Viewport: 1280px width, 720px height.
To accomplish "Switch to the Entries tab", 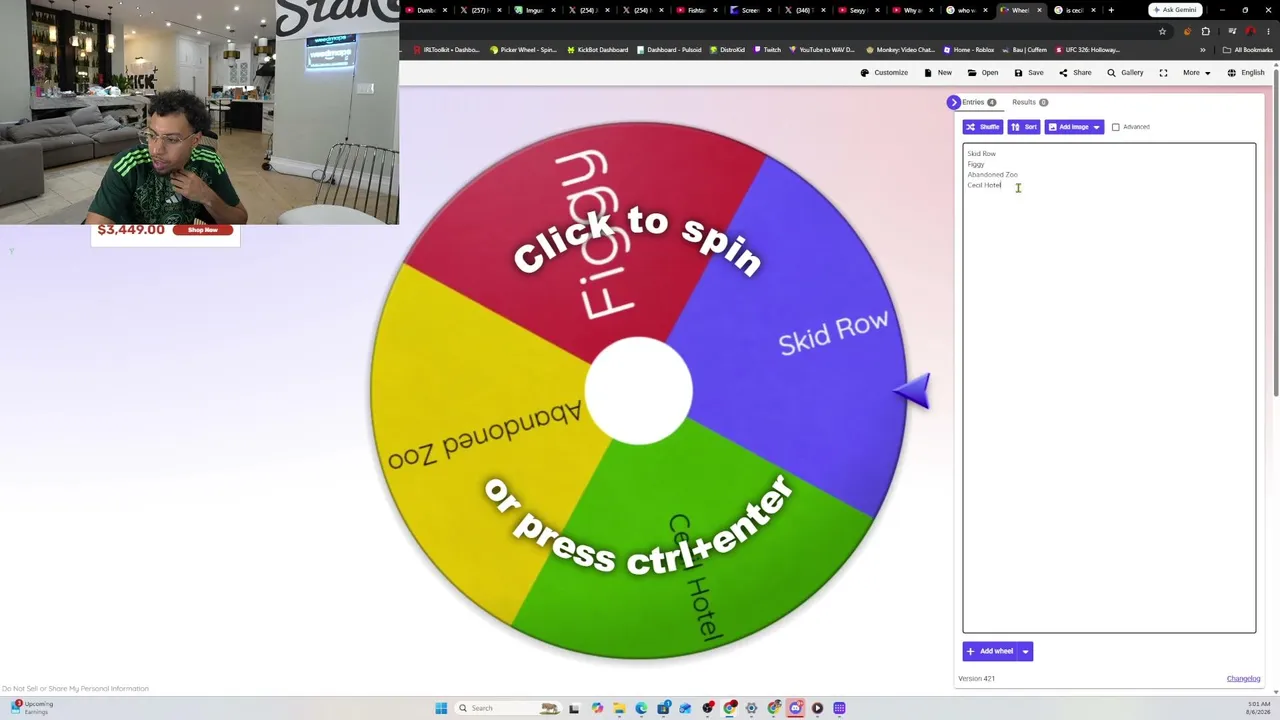I will (979, 102).
